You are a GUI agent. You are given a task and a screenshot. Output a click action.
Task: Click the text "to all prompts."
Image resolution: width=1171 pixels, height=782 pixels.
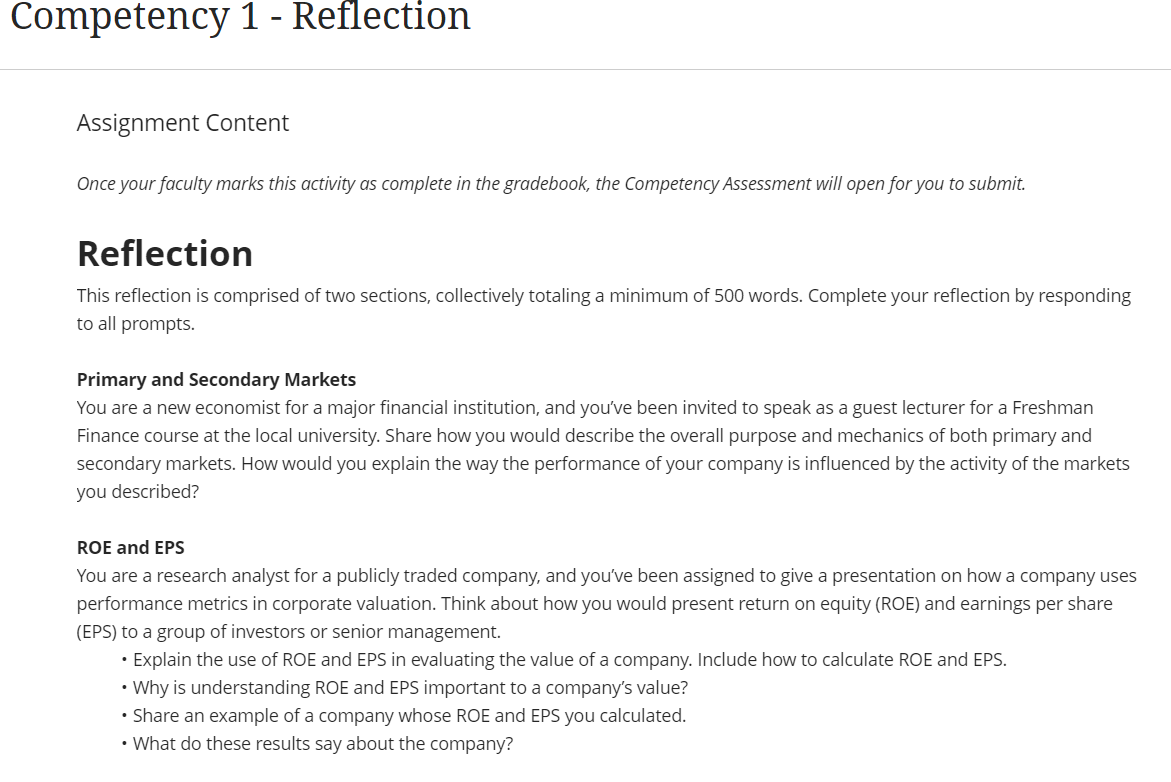136,324
